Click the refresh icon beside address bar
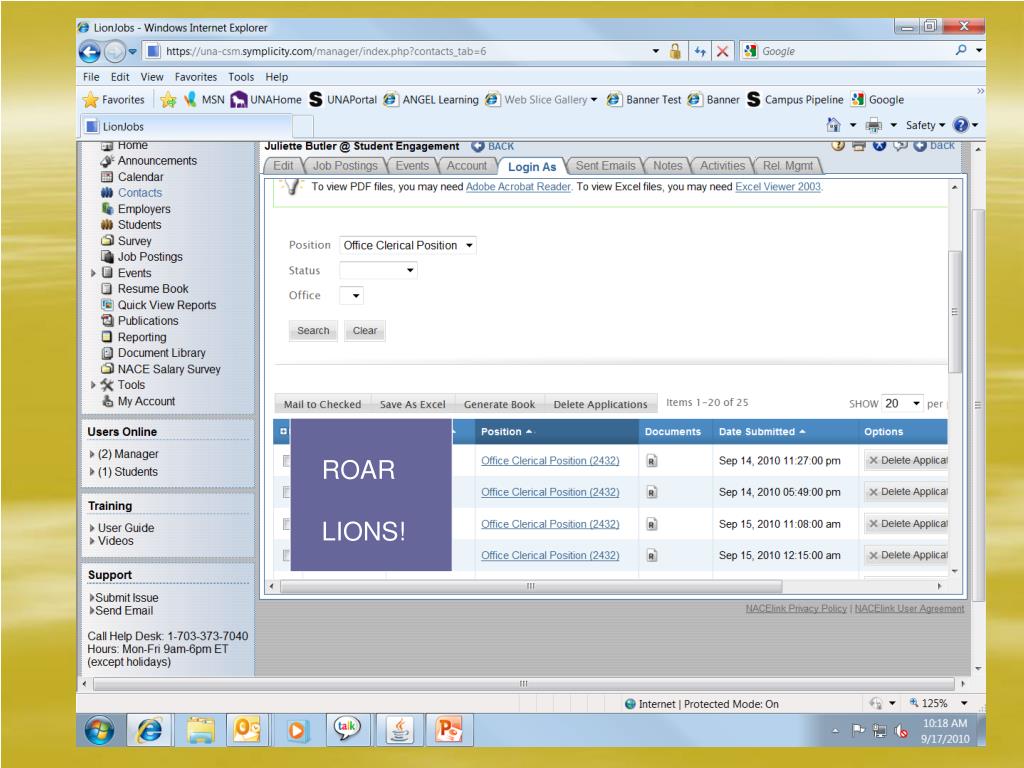The width and height of the screenshot is (1024, 768). coord(699,52)
